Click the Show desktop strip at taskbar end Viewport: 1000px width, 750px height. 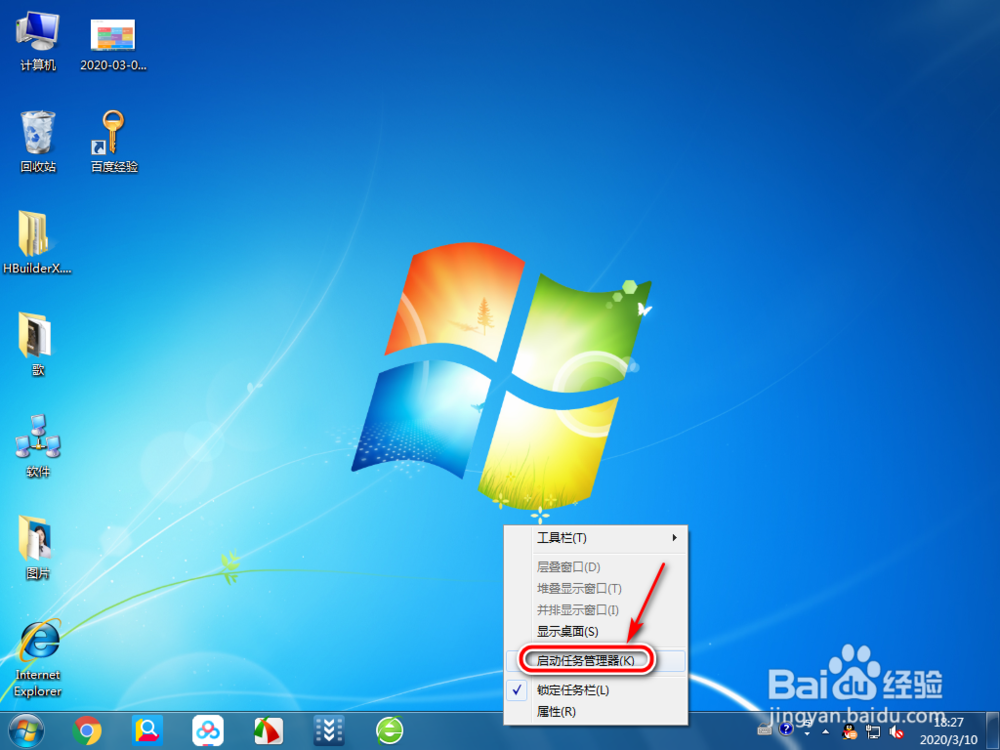992,731
